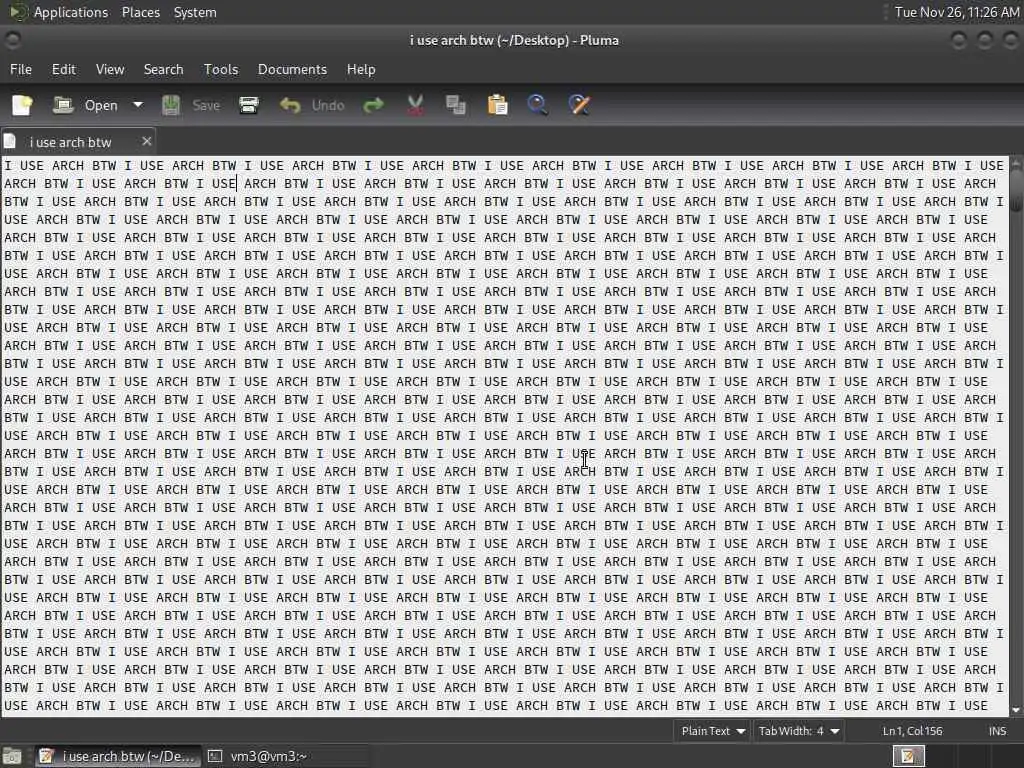Open the Documents menu
1024x768 pixels.
(x=292, y=69)
